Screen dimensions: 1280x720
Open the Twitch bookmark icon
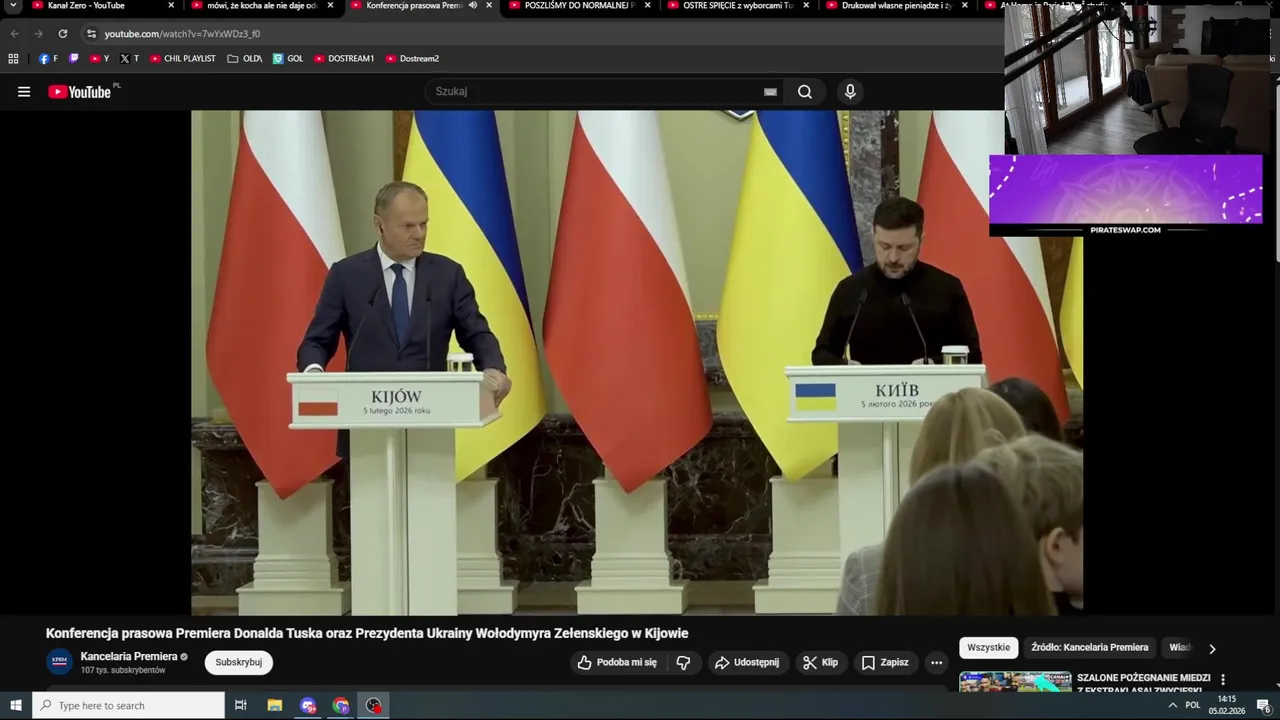click(x=74, y=59)
